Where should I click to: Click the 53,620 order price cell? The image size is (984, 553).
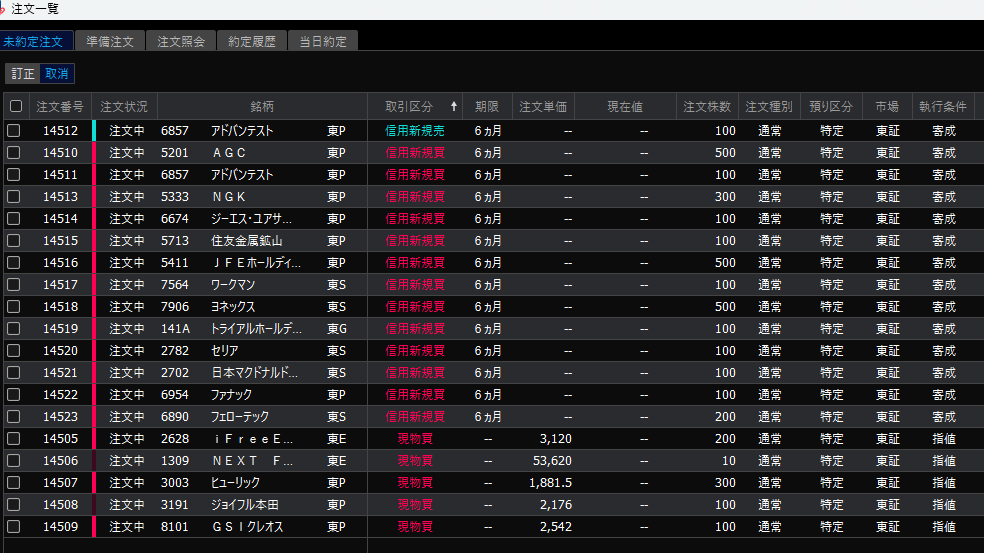550,461
